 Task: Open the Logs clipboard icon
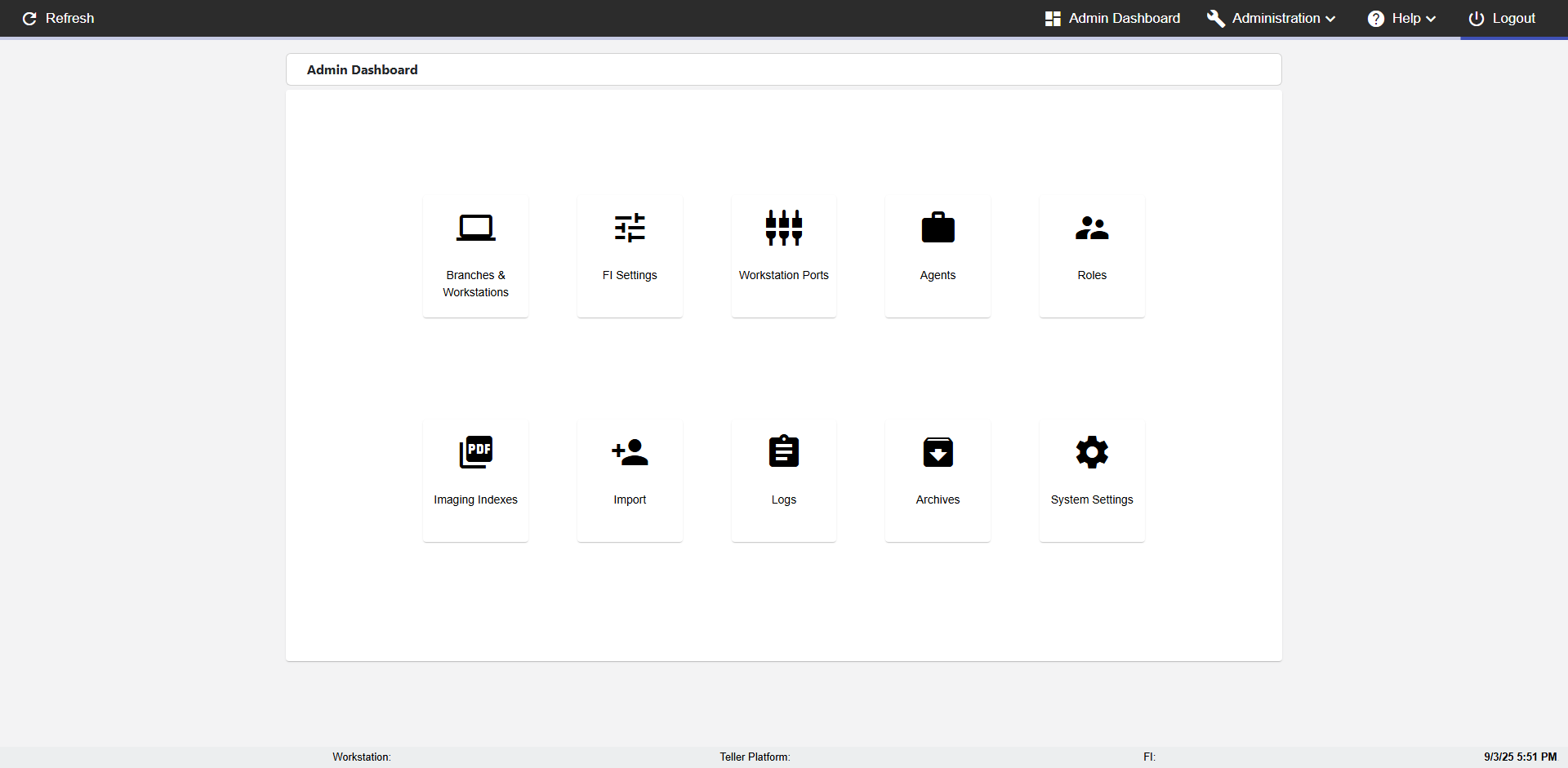[x=784, y=451]
